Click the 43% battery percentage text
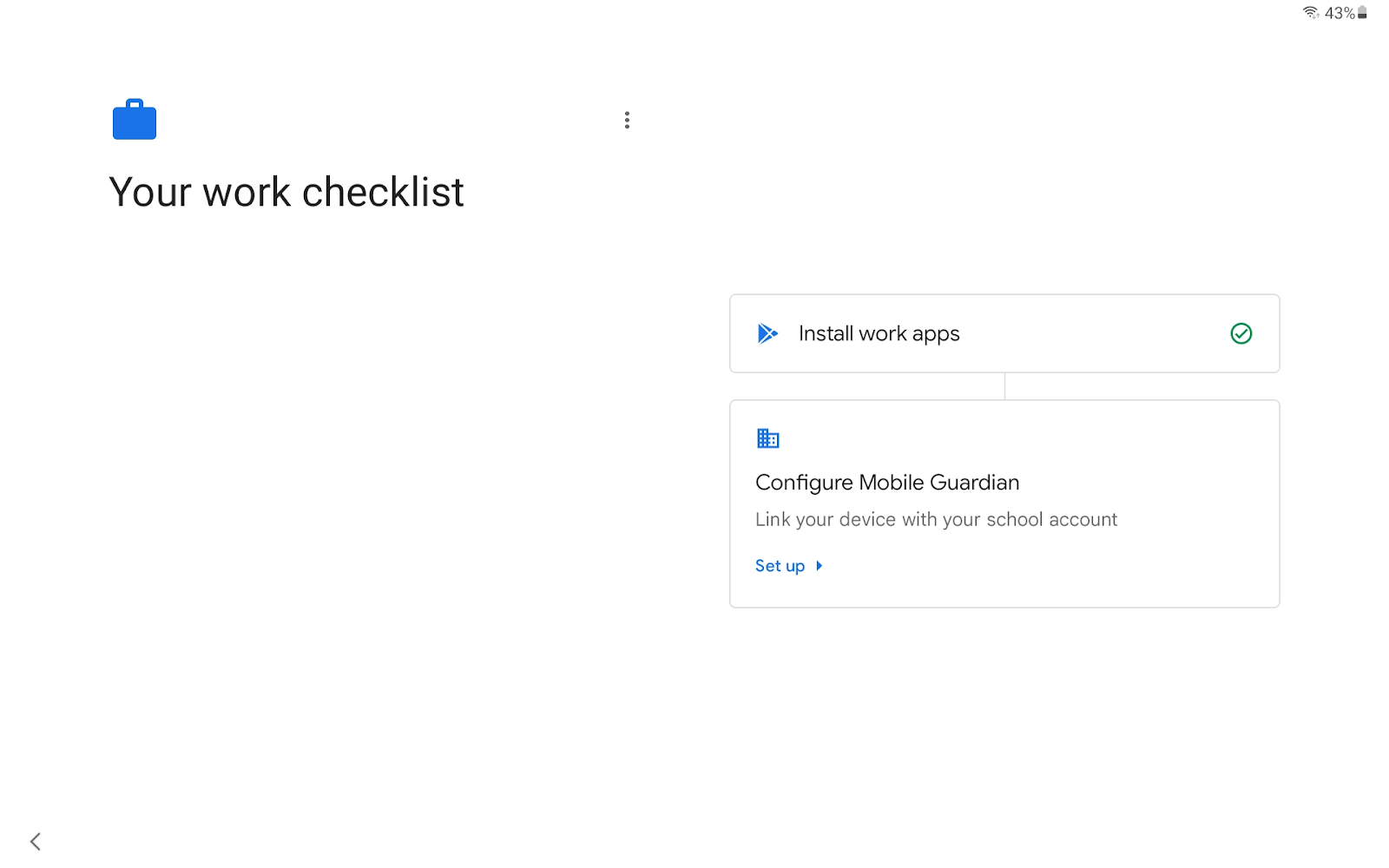Viewport: 1389px width, 868px height. pos(1340,13)
